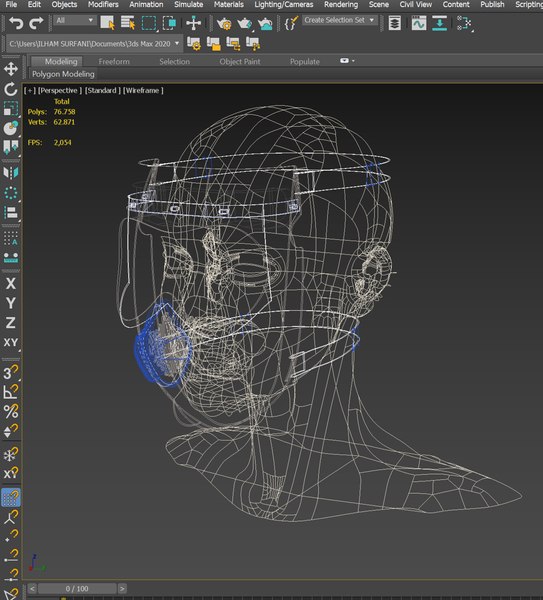Click the twin teal-arrow banner icon

pyautogui.click(x=11, y=147)
